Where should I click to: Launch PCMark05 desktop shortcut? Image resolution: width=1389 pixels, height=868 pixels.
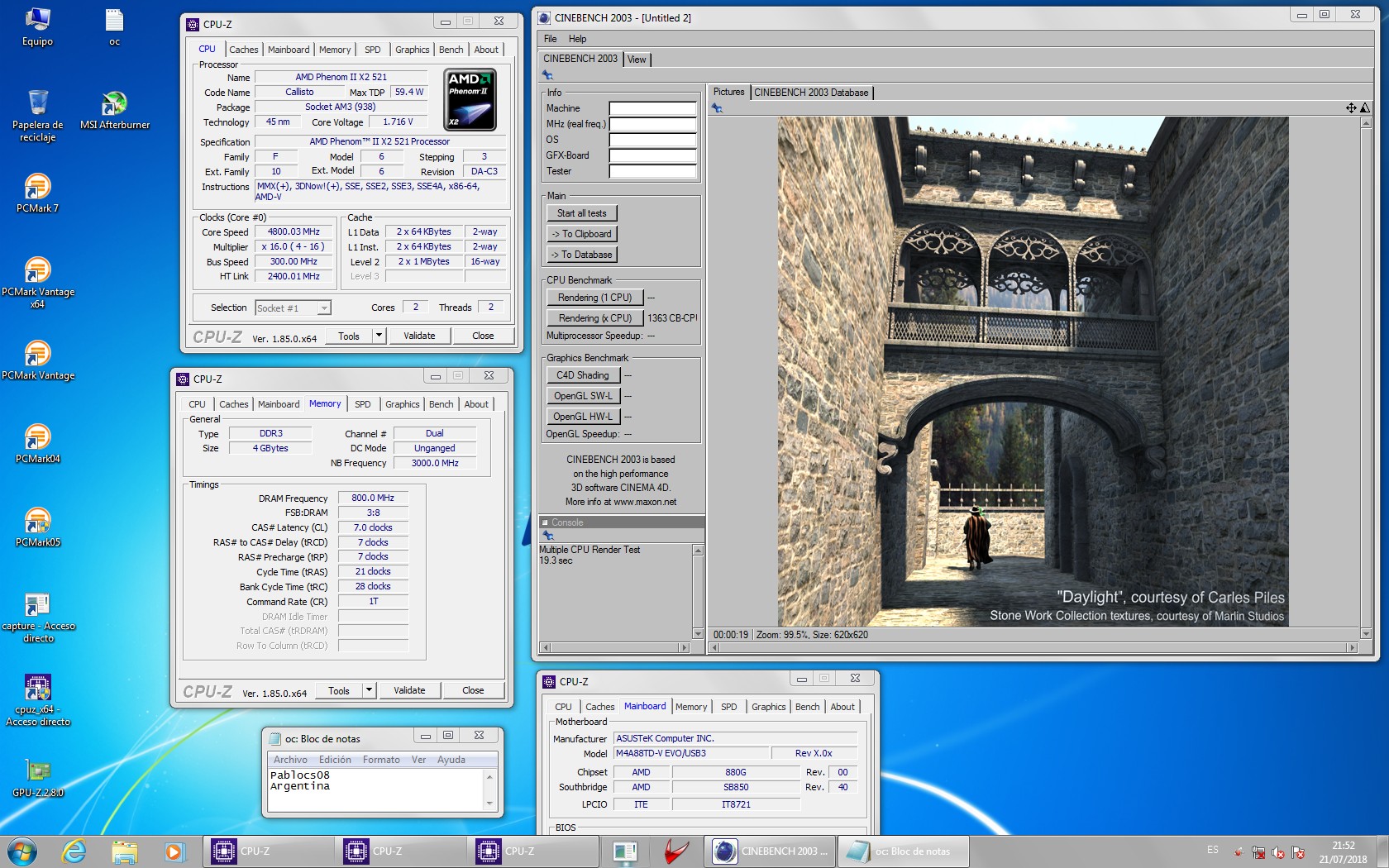pyautogui.click(x=37, y=527)
